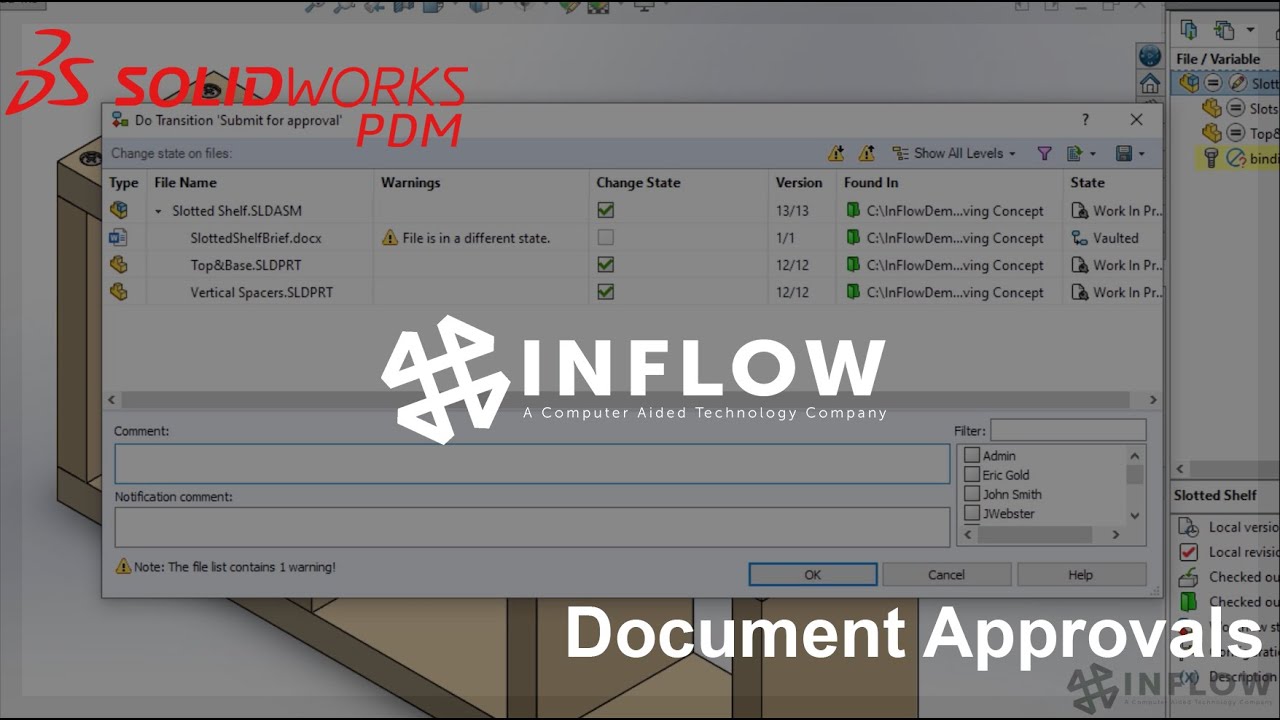Image resolution: width=1280 pixels, height=720 pixels.
Task: Open the purple filter funnel
Action: (1044, 153)
